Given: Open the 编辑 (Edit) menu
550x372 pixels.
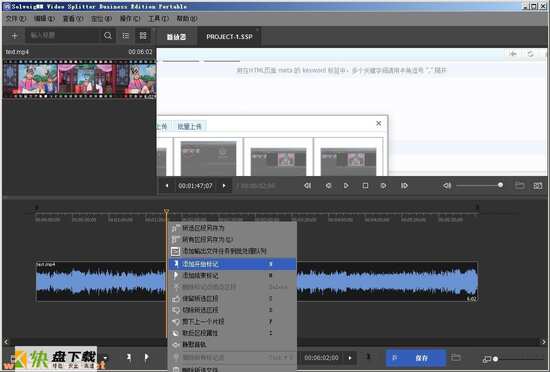Looking at the screenshot, I should 45,19.
